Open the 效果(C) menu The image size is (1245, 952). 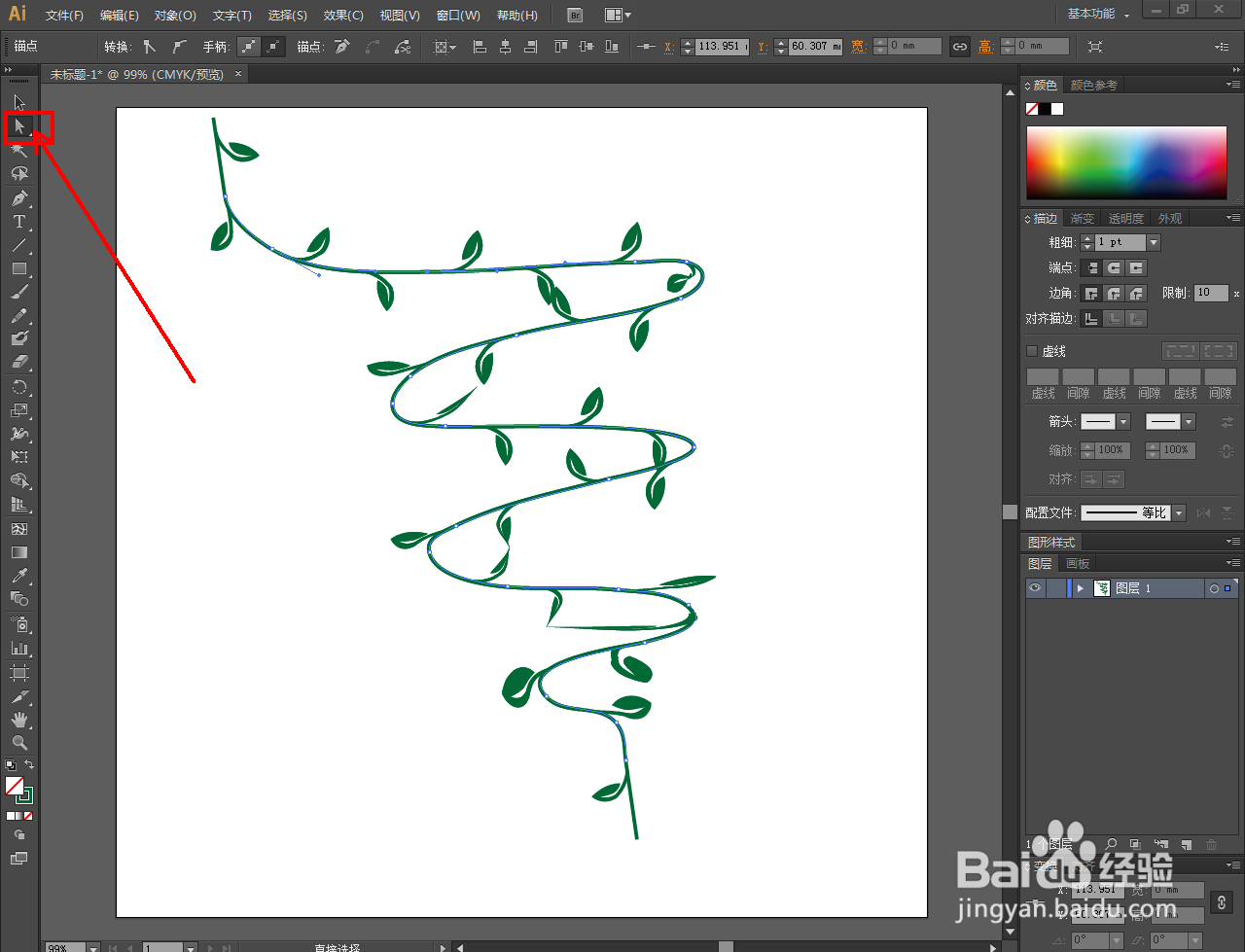click(343, 15)
